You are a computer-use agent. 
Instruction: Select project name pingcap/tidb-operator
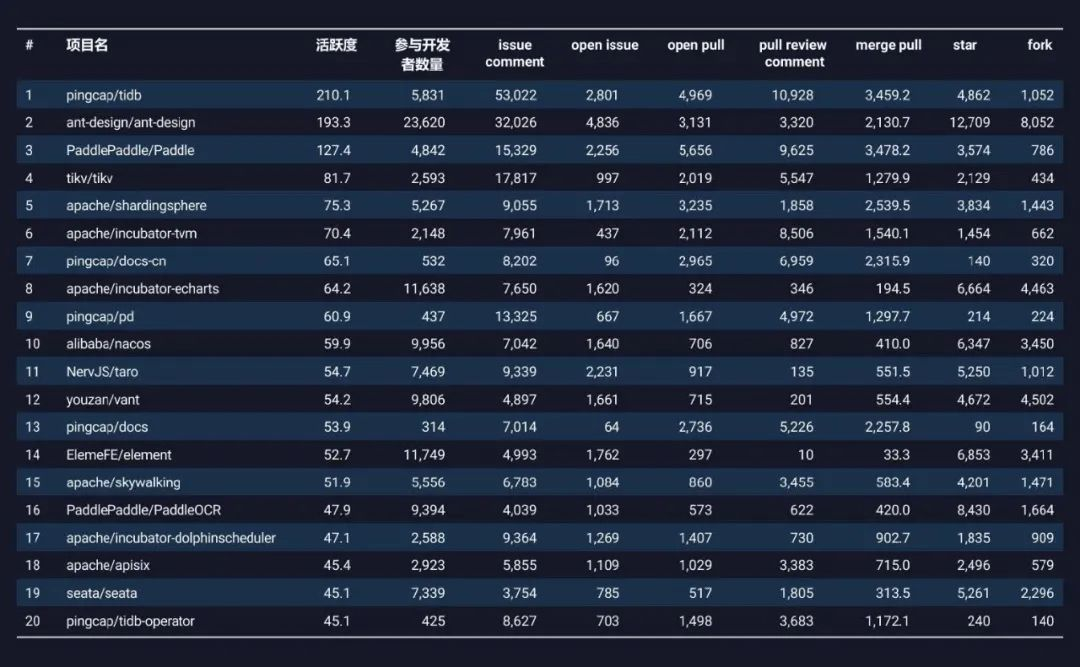(x=130, y=621)
